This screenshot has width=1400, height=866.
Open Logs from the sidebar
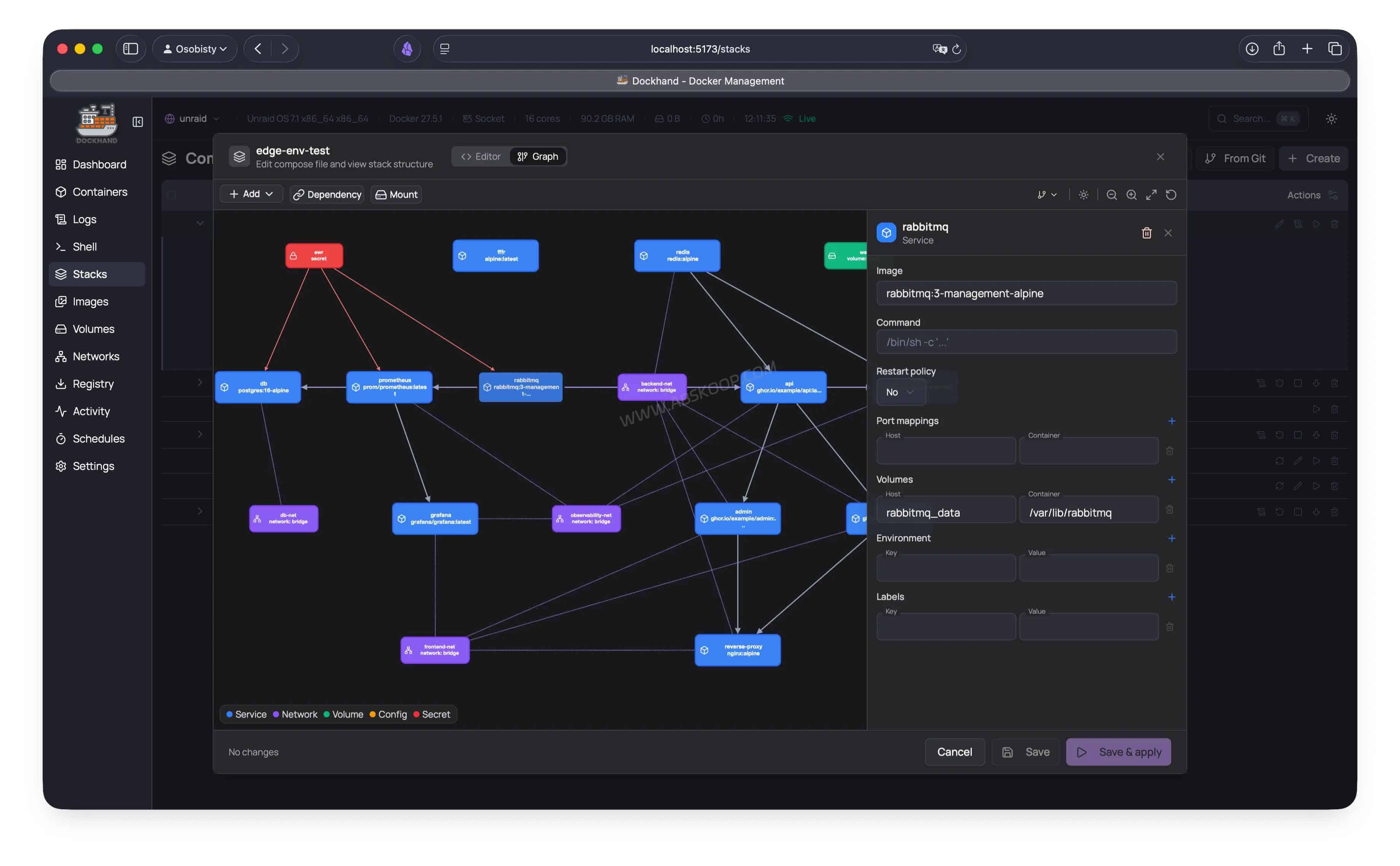tap(97, 219)
